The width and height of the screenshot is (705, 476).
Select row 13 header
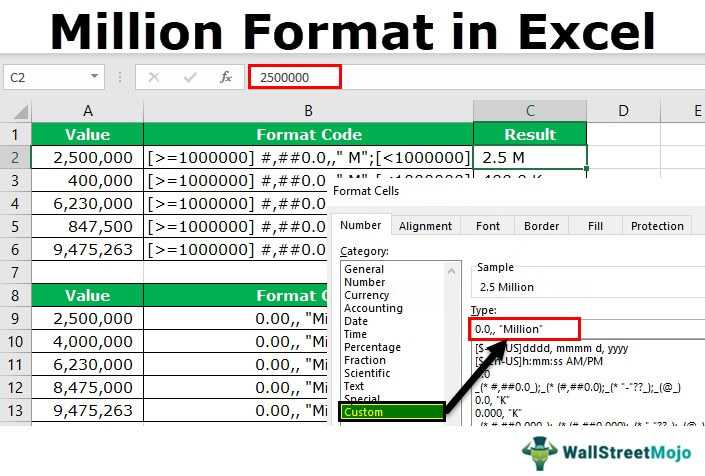(x=15, y=410)
